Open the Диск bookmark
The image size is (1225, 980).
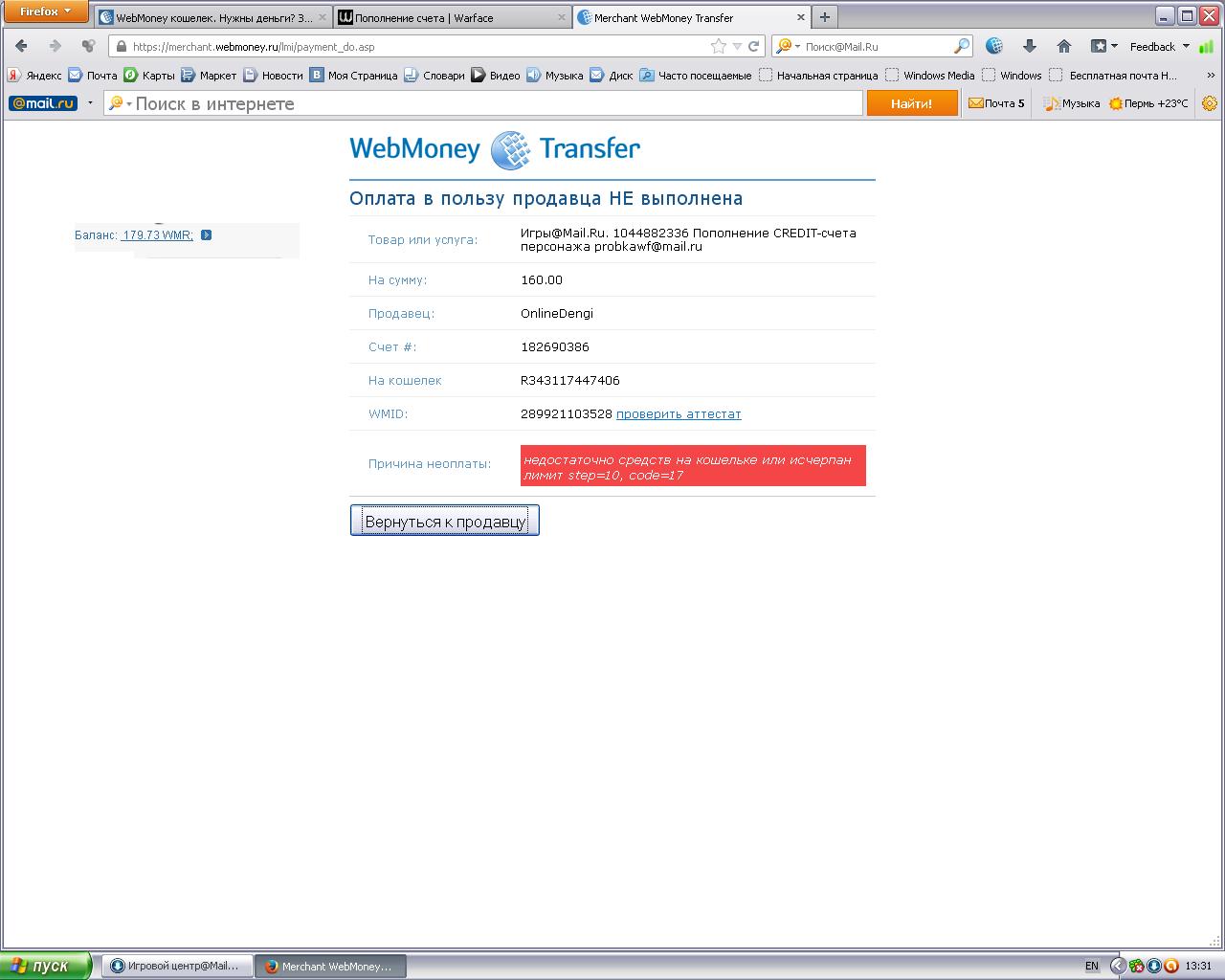pyautogui.click(x=611, y=75)
